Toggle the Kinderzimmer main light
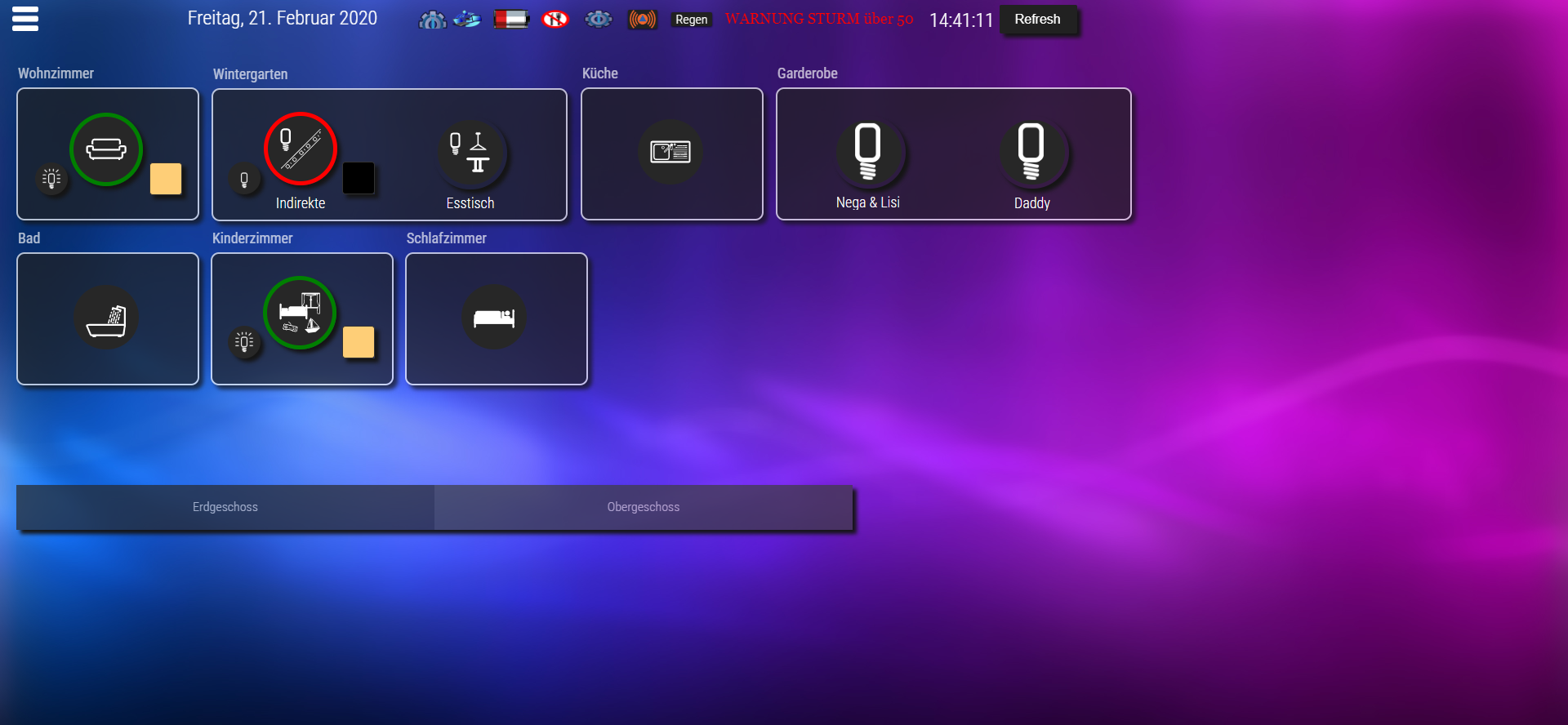This screenshot has width=1568, height=725. tap(300, 313)
